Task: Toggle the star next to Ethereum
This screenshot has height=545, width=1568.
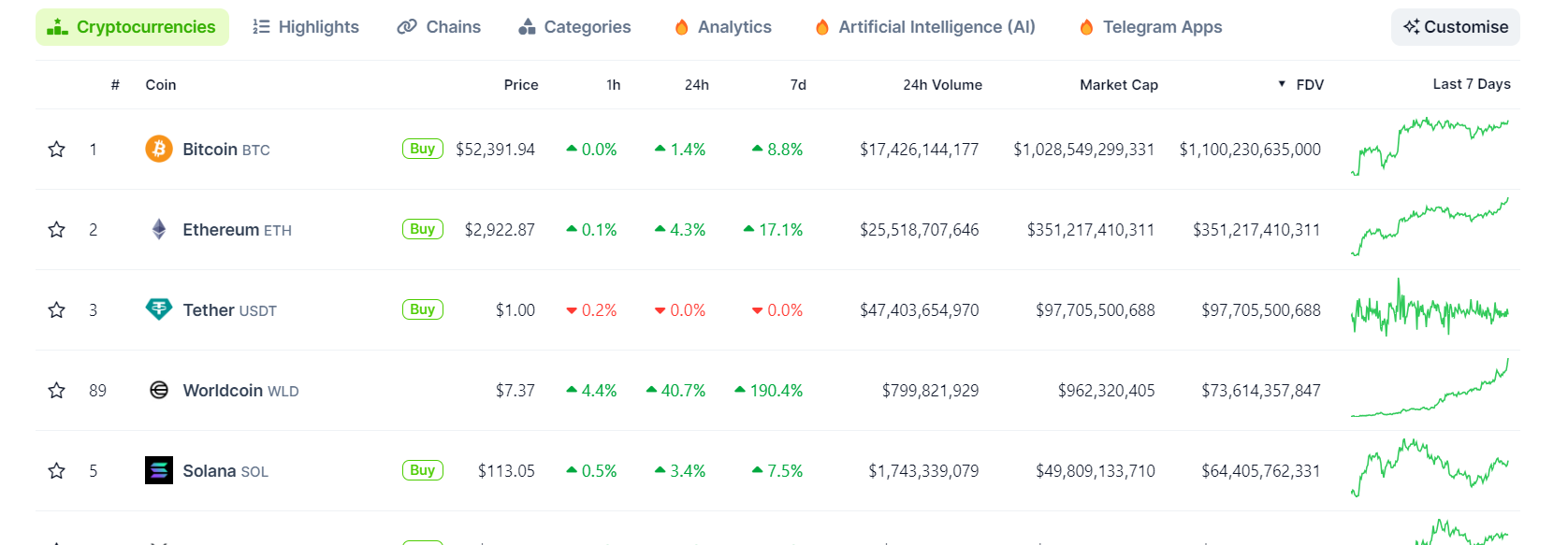Action: [x=57, y=230]
